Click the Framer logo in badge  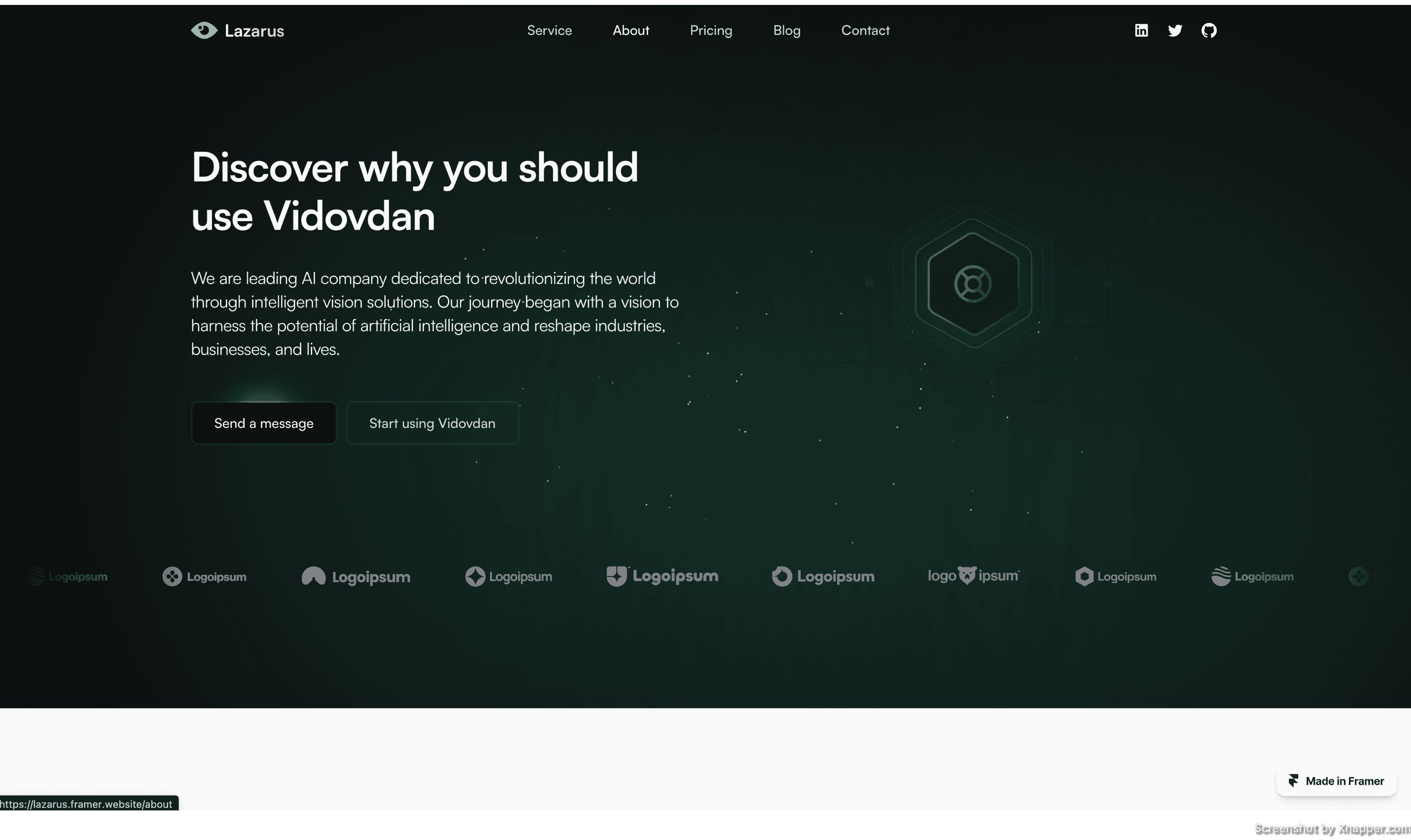1293,780
